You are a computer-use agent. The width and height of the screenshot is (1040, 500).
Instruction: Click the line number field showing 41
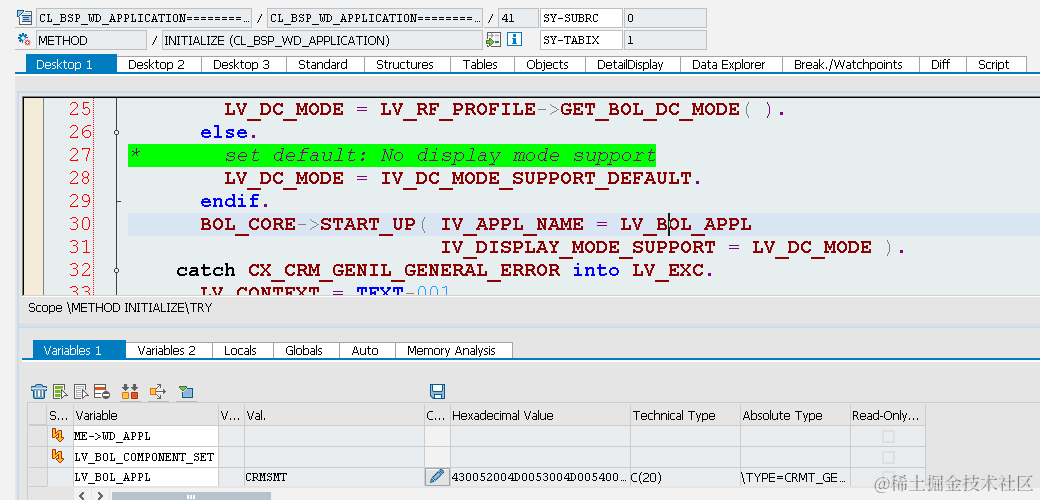[518, 18]
